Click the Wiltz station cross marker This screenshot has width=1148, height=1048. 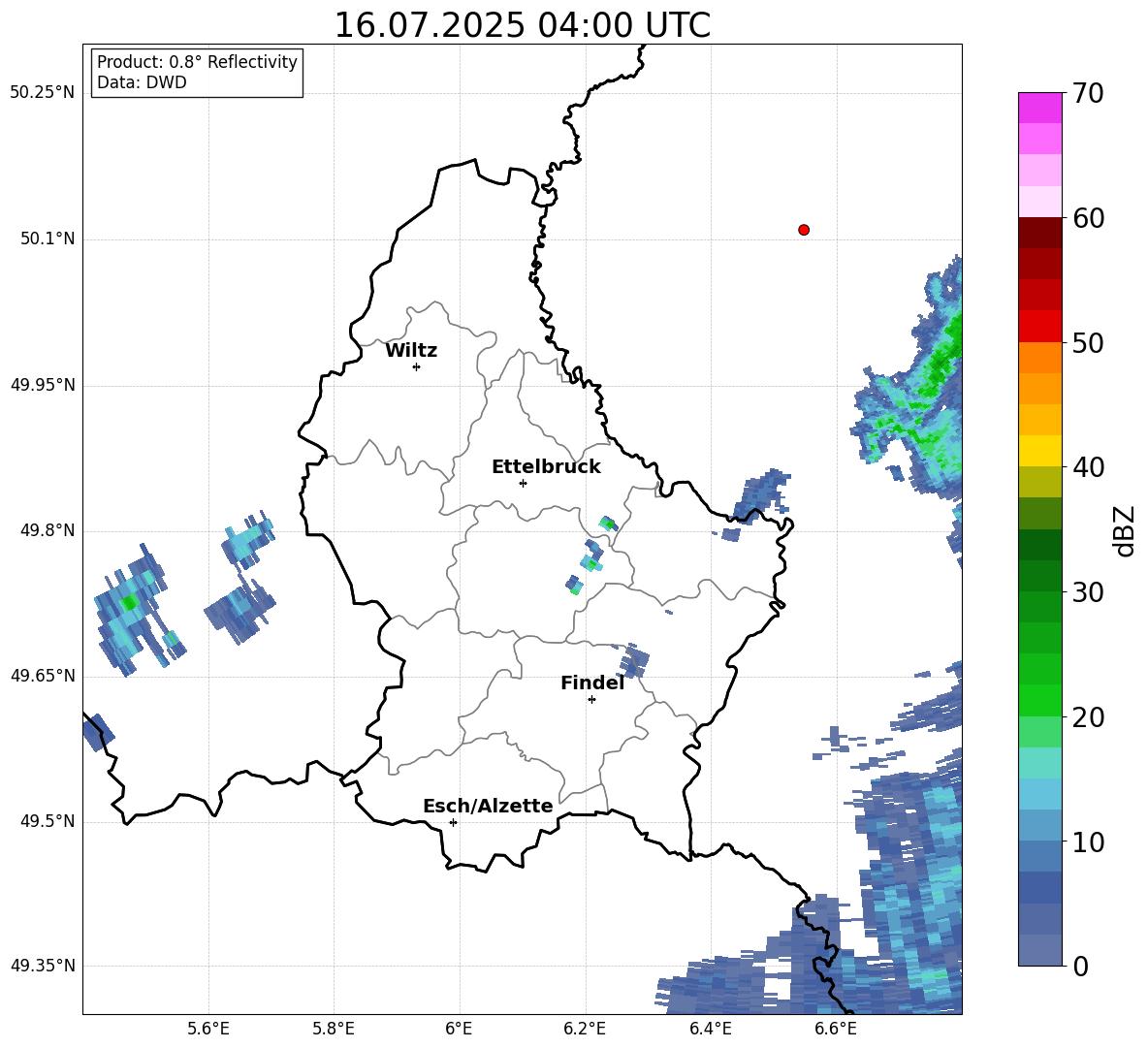coord(417,366)
